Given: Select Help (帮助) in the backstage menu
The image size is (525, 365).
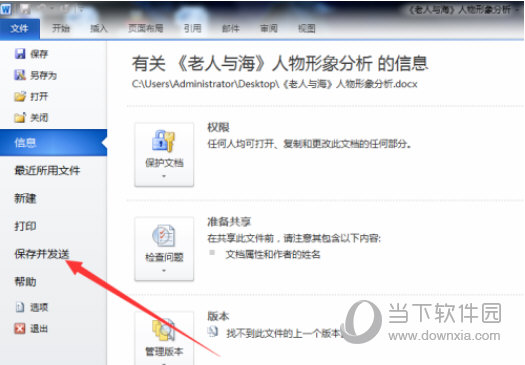Looking at the screenshot, I should pos(25,282).
